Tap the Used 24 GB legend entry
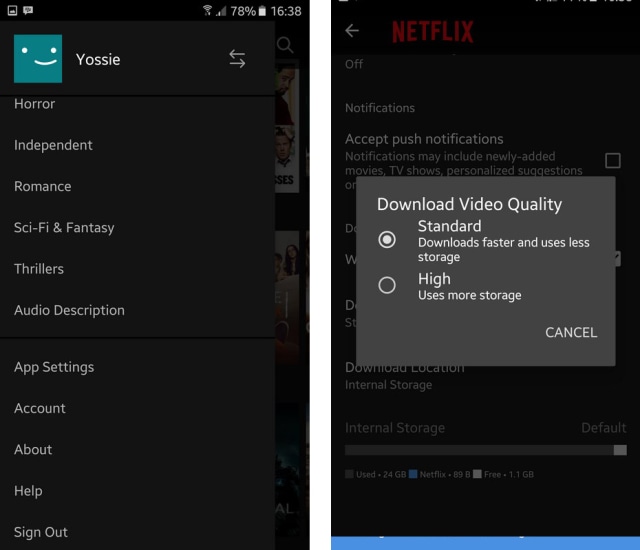The width and height of the screenshot is (640, 550). click(x=376, y=475)
